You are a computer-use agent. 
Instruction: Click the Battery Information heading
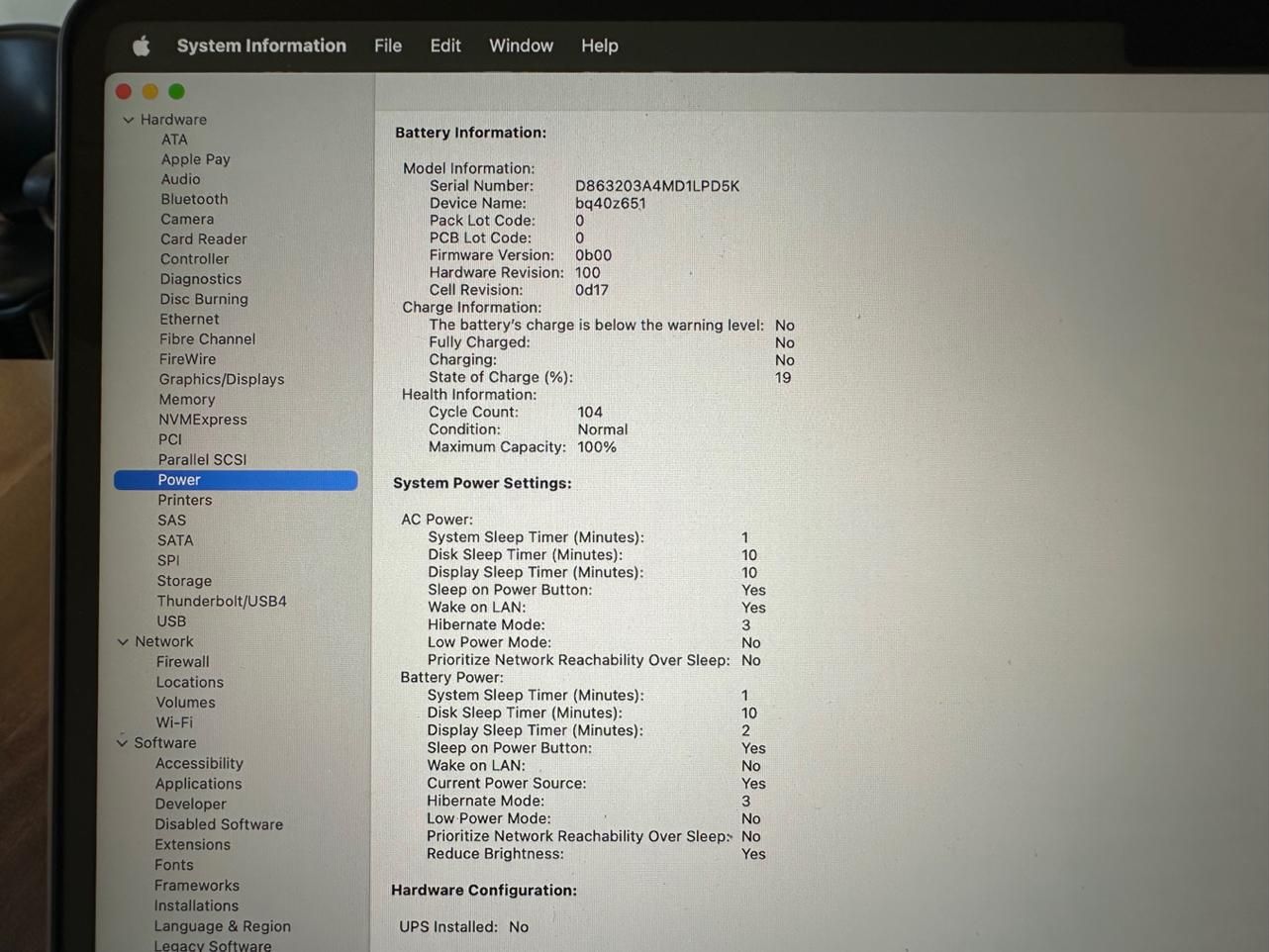click(x=470, y=133)
